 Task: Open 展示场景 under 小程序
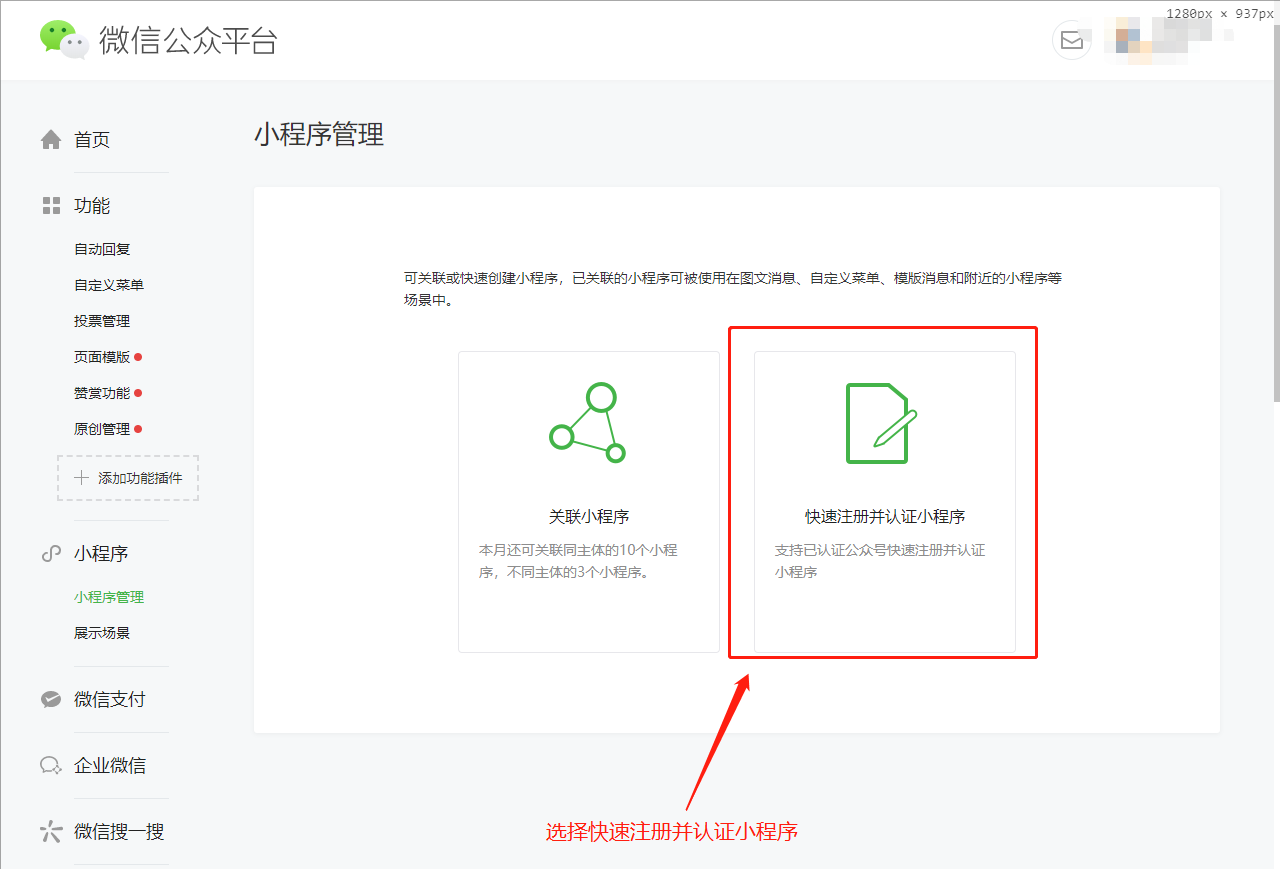pyautogui.click(x=102, y=633)
